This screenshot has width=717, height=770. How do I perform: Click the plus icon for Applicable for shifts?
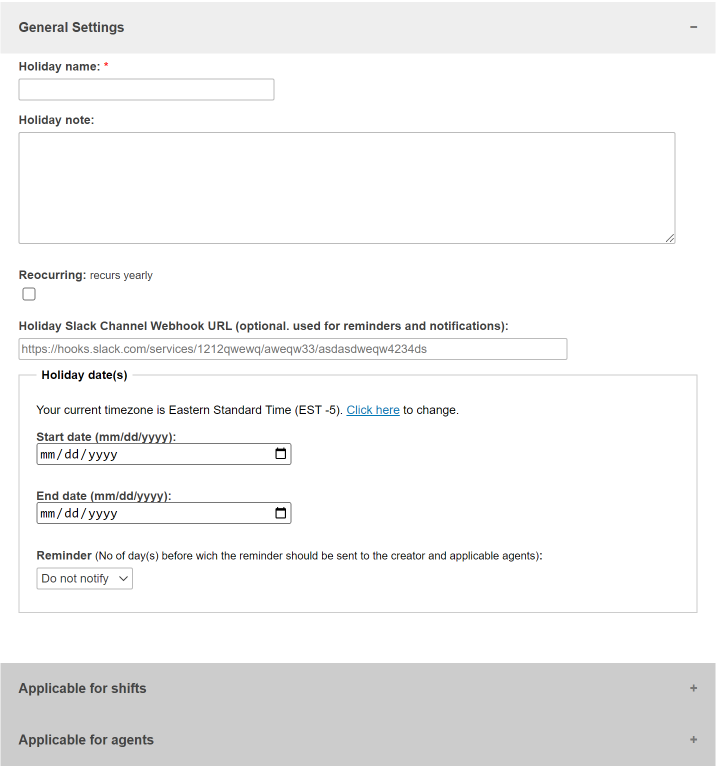pos(693,688)
